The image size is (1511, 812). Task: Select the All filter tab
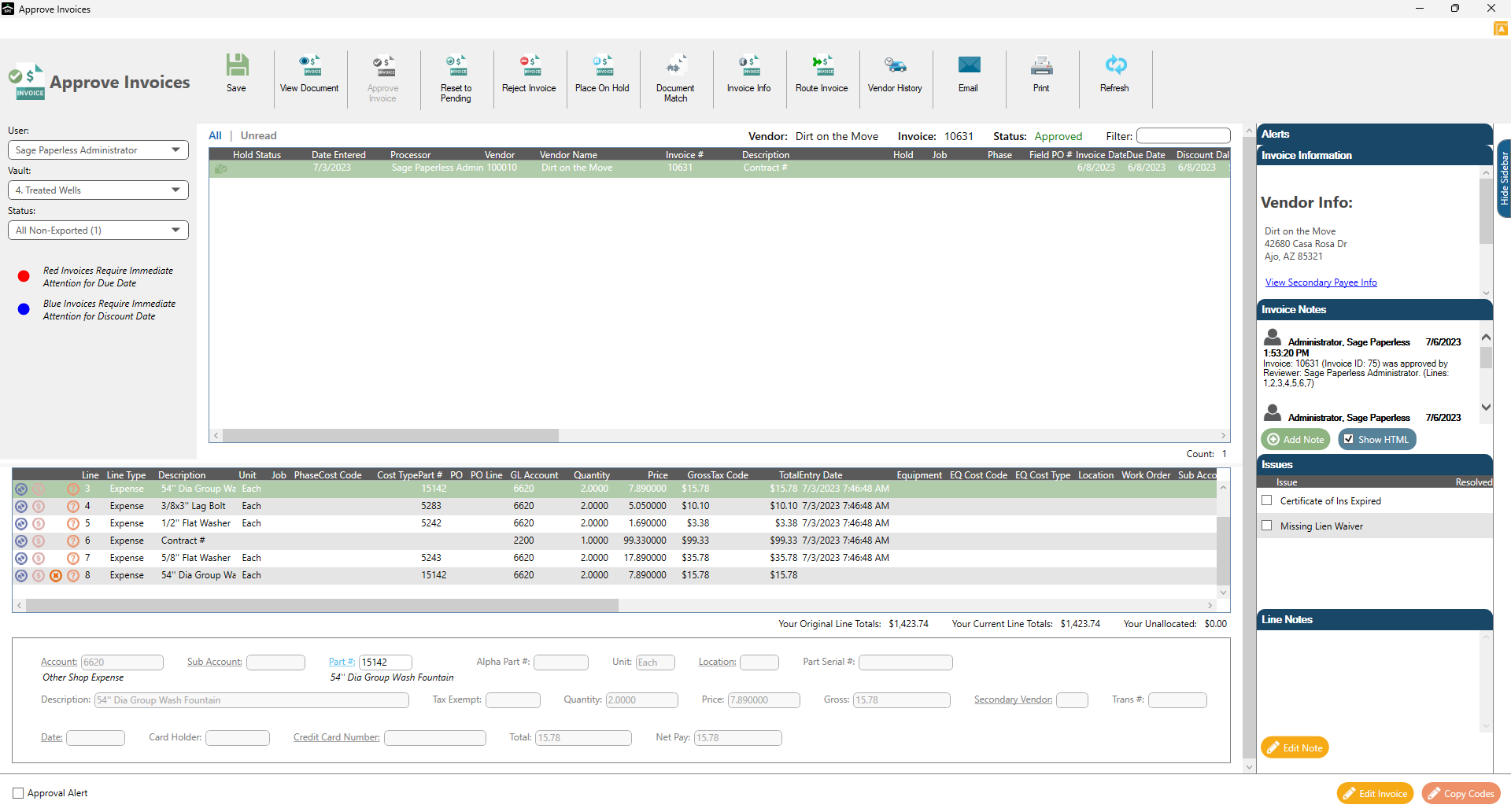(215, 135)
